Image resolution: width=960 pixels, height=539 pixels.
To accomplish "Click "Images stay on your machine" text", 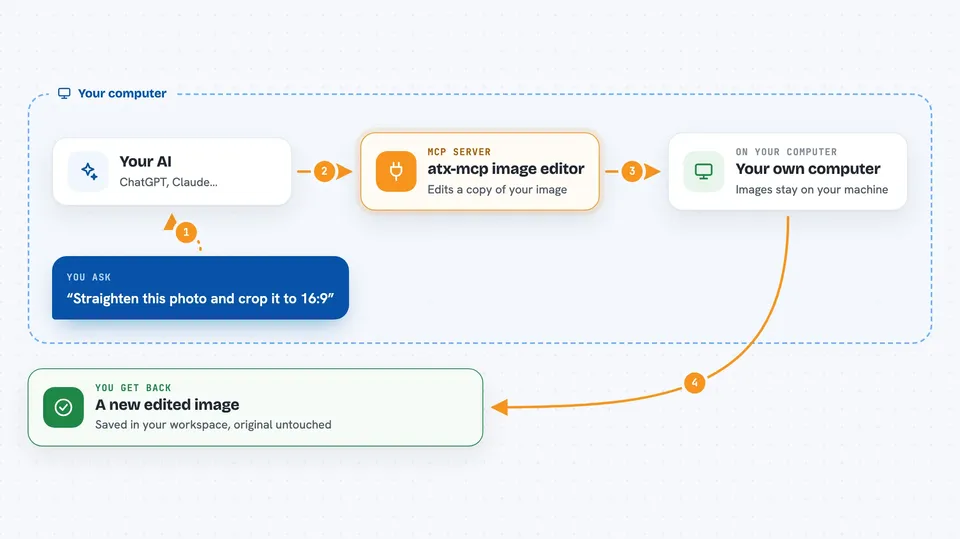I will [811, 189].
